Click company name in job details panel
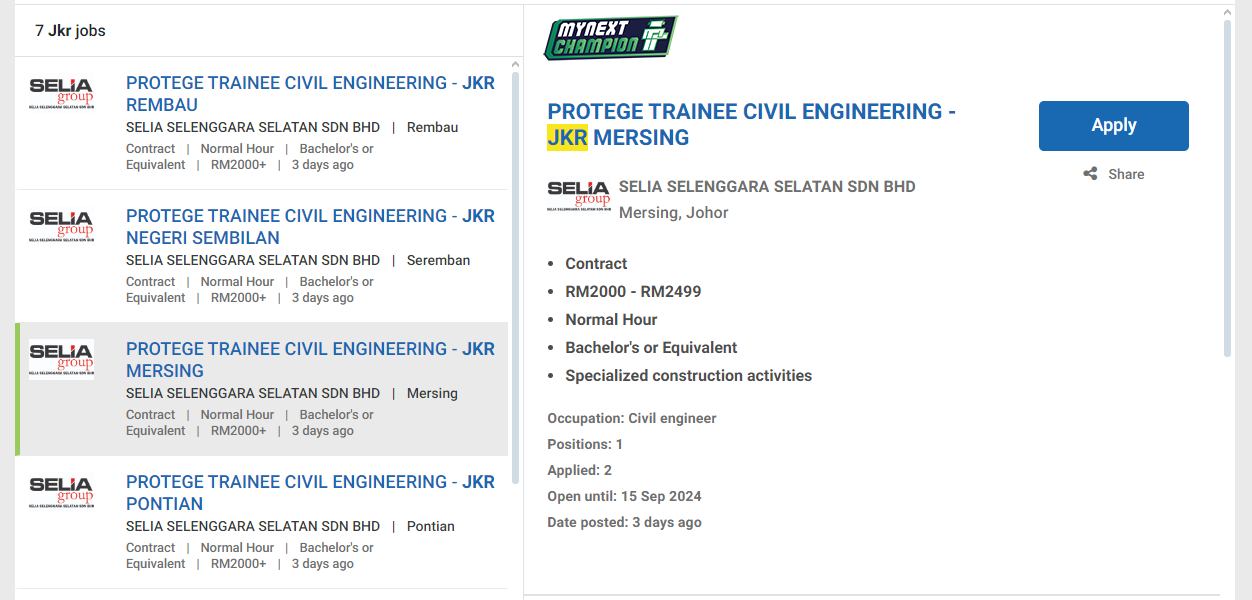 767,186
